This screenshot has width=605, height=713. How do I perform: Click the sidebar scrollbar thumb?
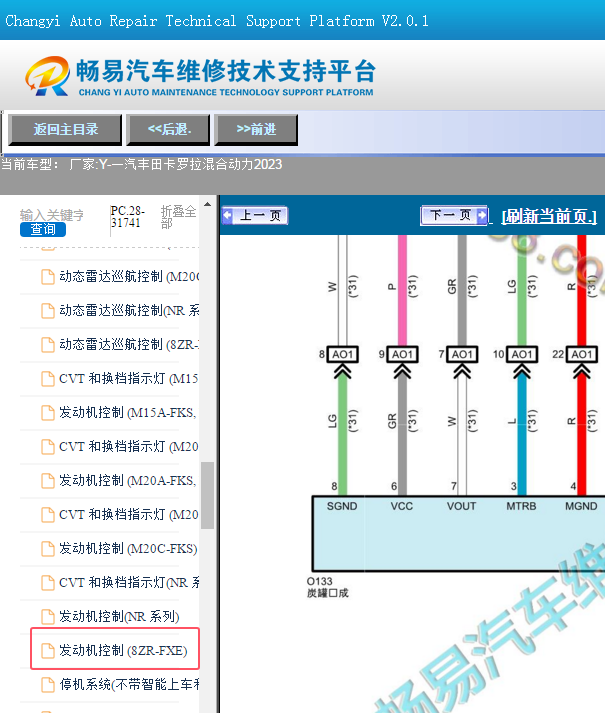(207, 495)
